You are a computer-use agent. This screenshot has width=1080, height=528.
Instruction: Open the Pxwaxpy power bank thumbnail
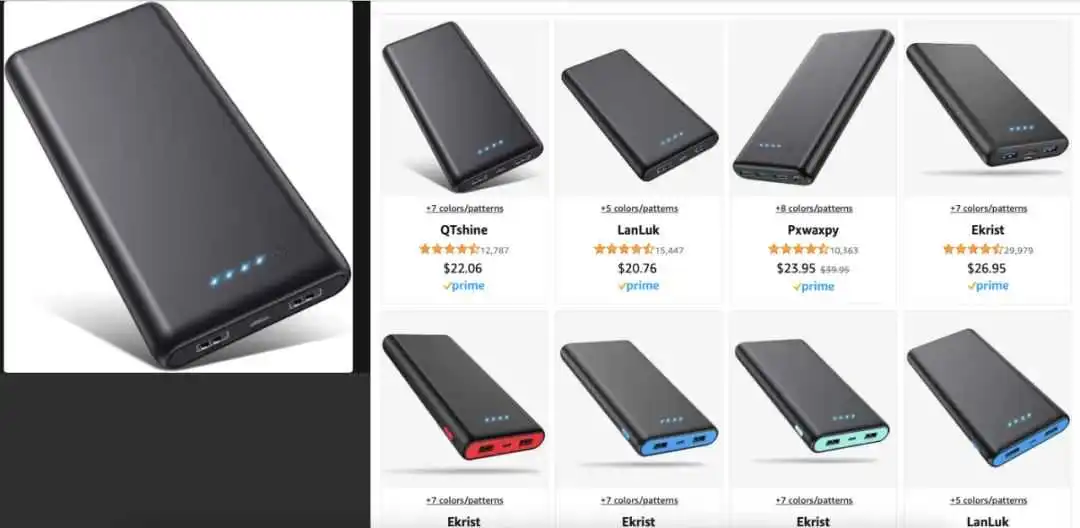pyautogui.click(x=813, y=107)
